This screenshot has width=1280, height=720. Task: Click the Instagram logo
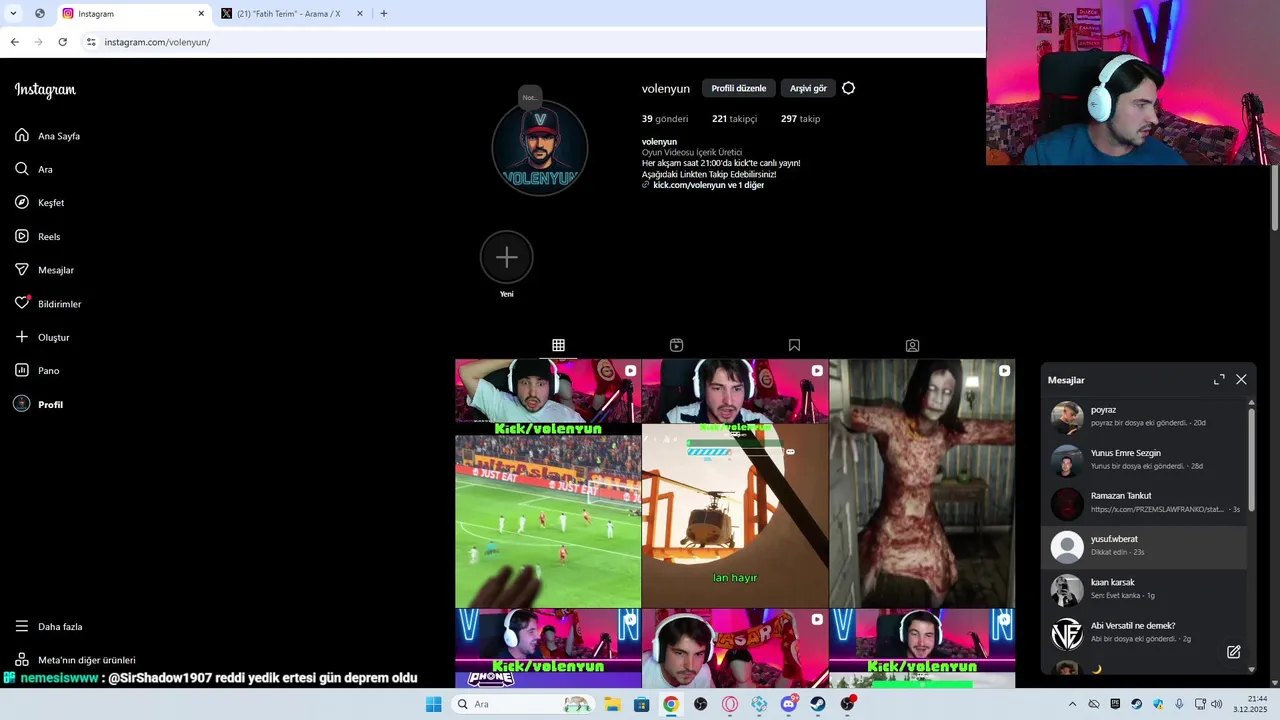click(x=45, y=90)
